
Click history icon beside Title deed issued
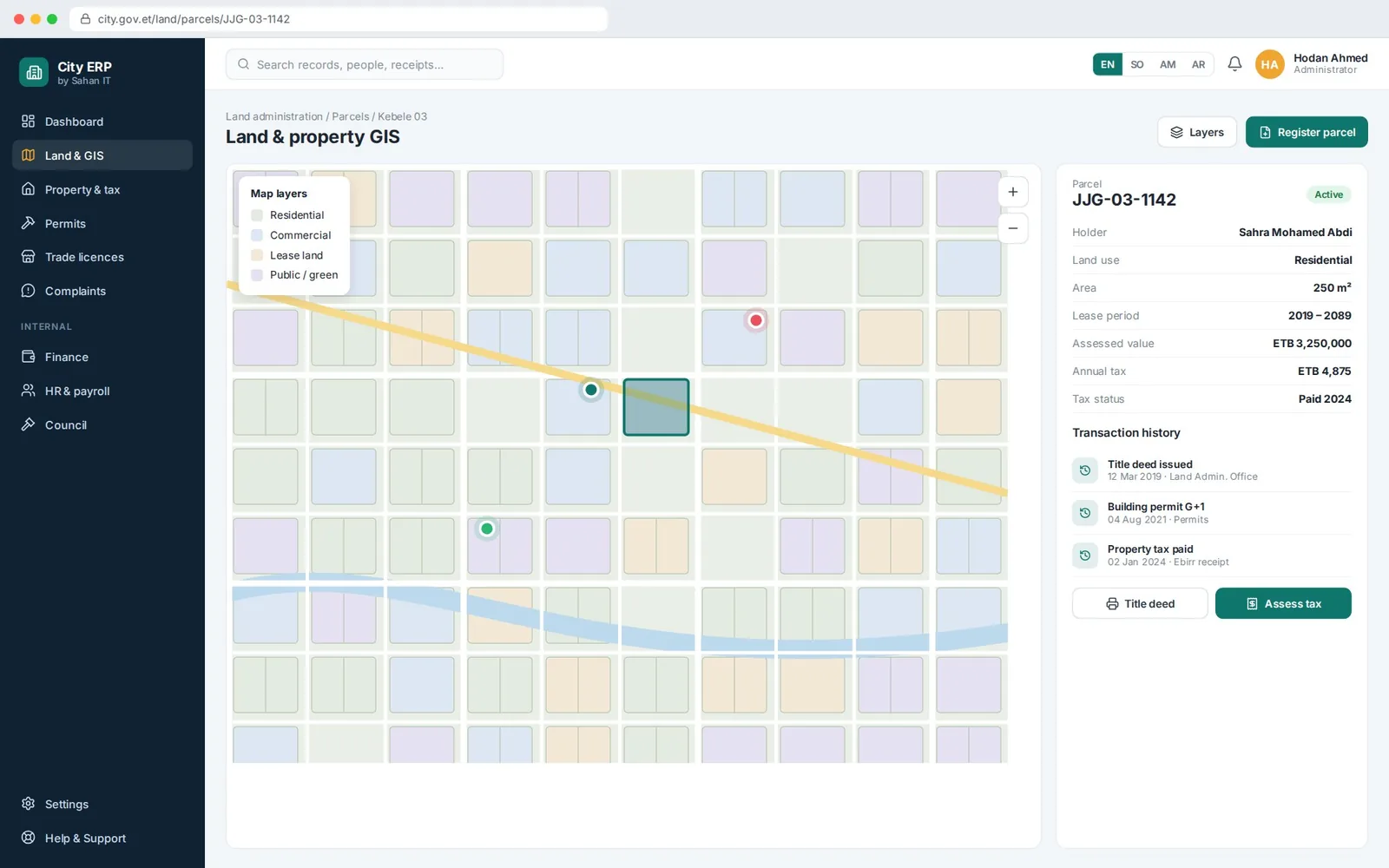click(1085, 470)
